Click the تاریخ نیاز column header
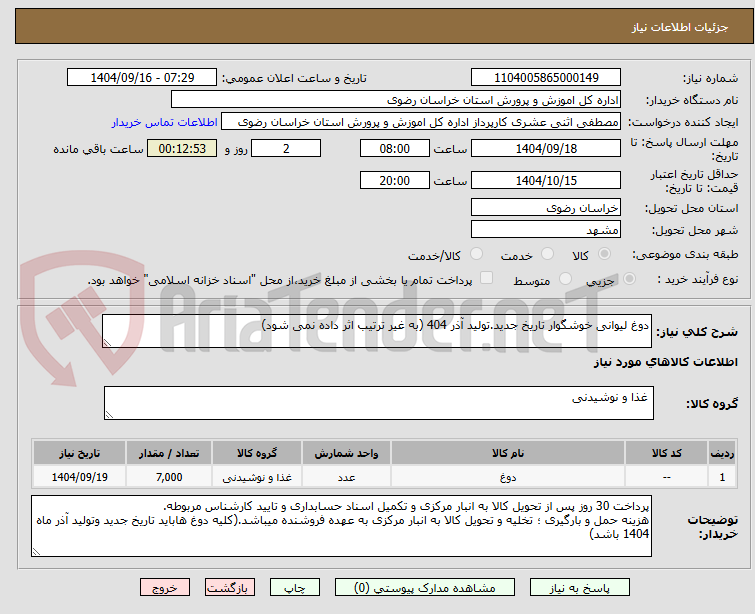755x614 pixels. [x=79, y=453]
